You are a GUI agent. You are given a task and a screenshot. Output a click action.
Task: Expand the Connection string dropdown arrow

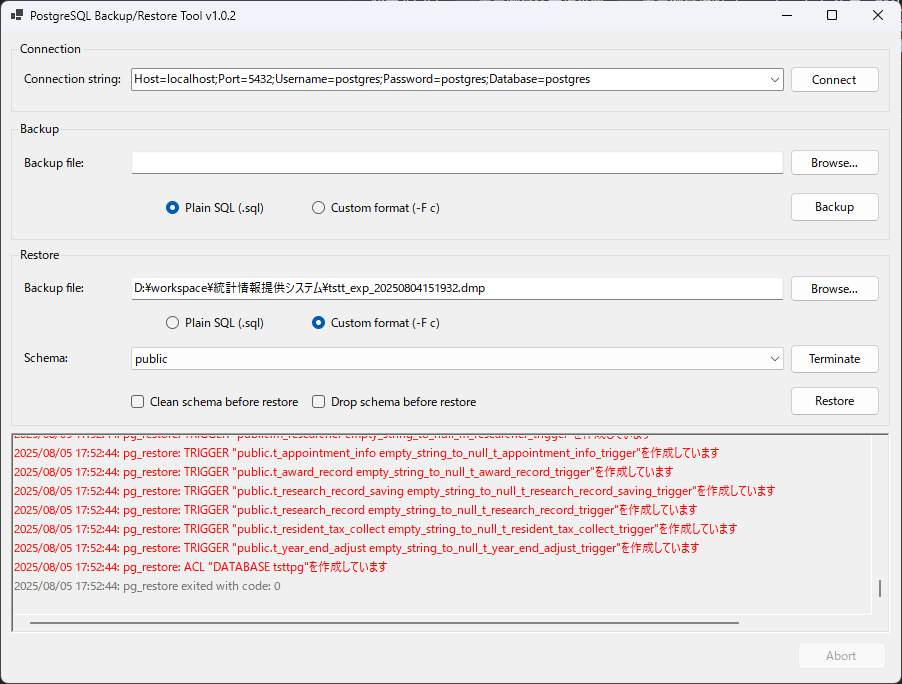[774, 80]
